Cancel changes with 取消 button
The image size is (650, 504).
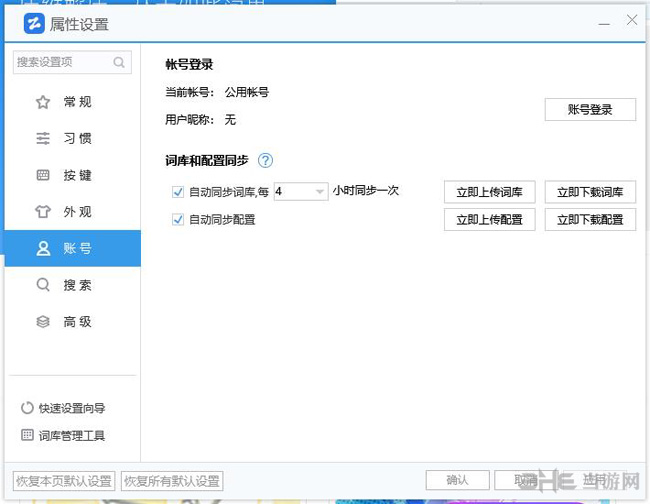pyautogui.click(x=526, y=480)
